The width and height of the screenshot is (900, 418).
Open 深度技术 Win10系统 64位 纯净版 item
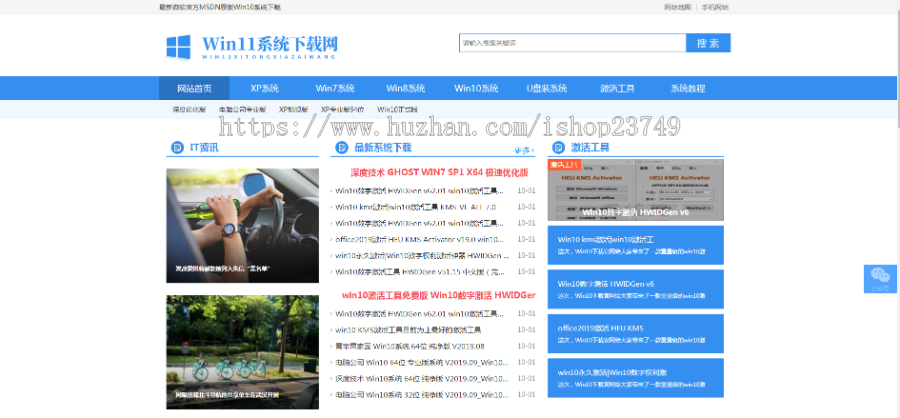(422, 378)
